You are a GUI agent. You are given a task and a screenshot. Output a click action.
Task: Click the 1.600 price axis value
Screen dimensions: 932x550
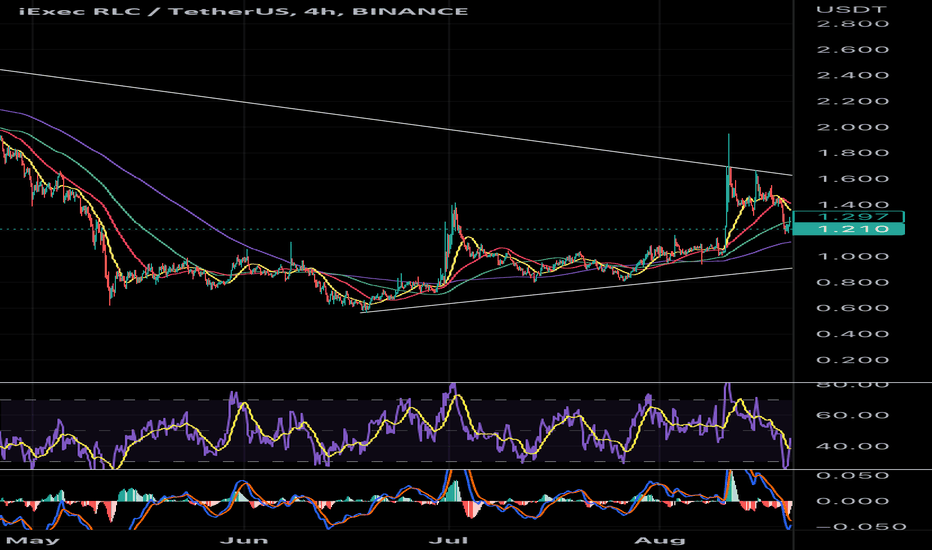852,179
